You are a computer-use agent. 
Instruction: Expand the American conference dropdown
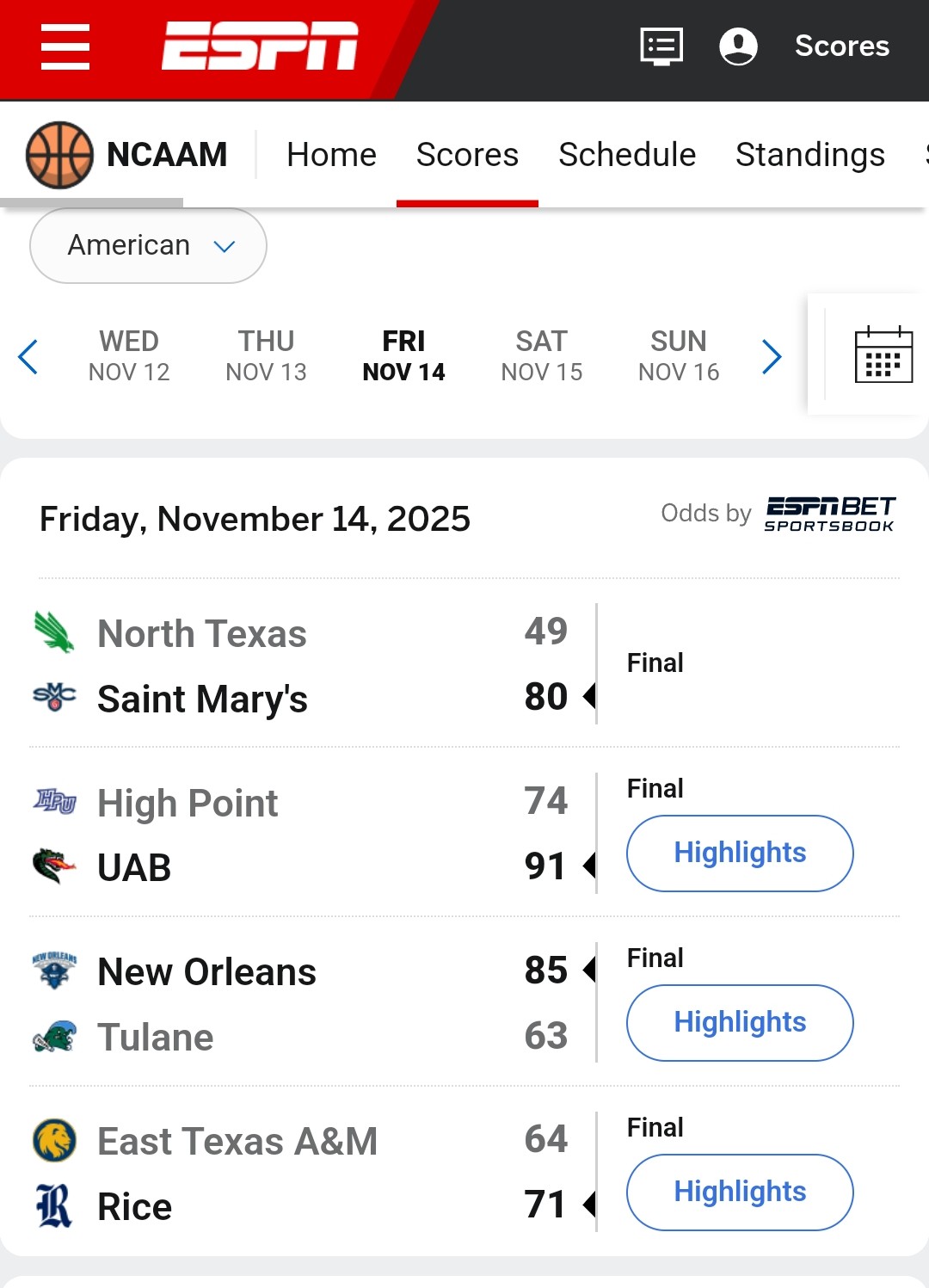148,246
